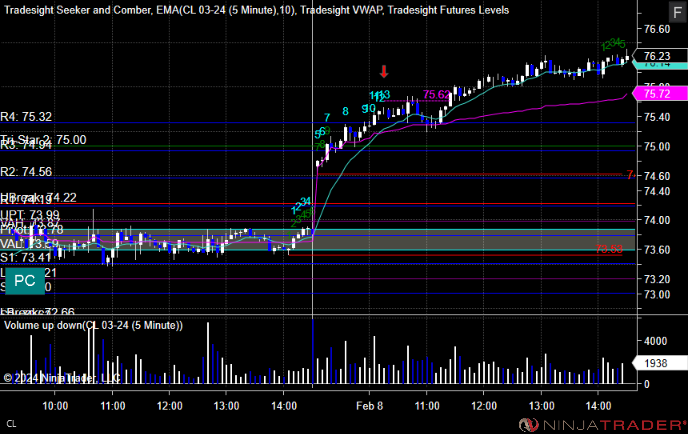The image size is (688, 434).
Task: Click the magenta 75.62 price label
Action: point(437,94)
